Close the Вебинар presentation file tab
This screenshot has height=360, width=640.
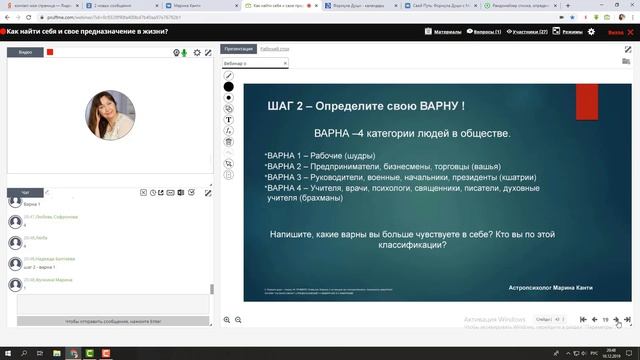tap(285, 63)
